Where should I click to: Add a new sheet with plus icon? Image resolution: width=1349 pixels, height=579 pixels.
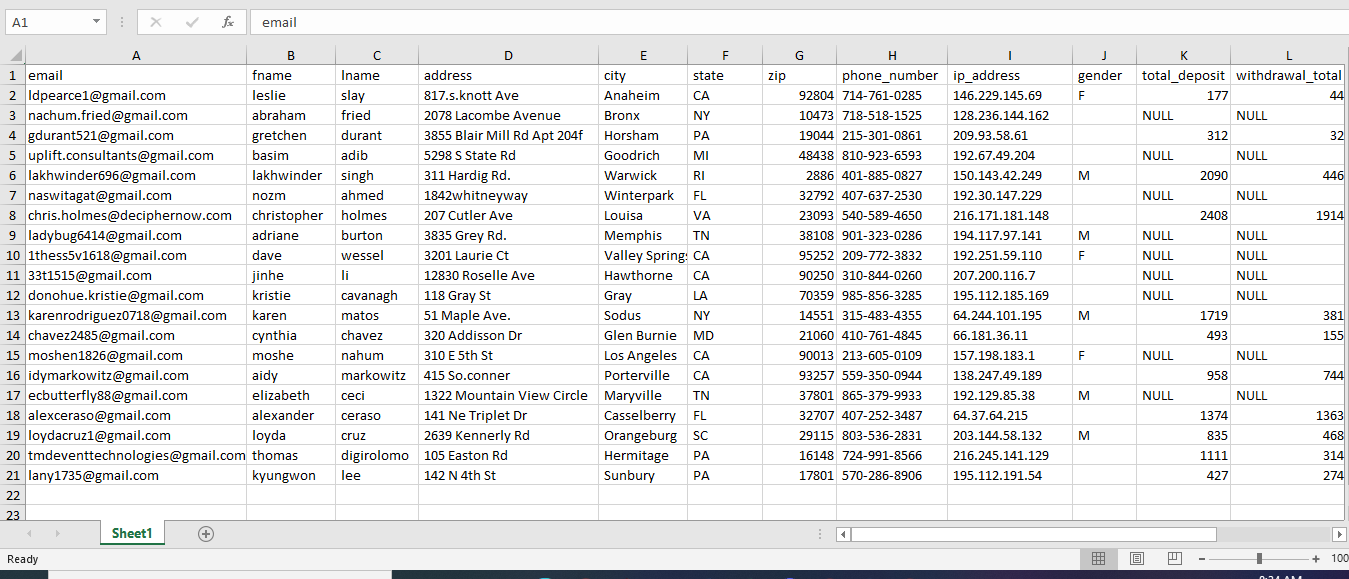(206, 534)
